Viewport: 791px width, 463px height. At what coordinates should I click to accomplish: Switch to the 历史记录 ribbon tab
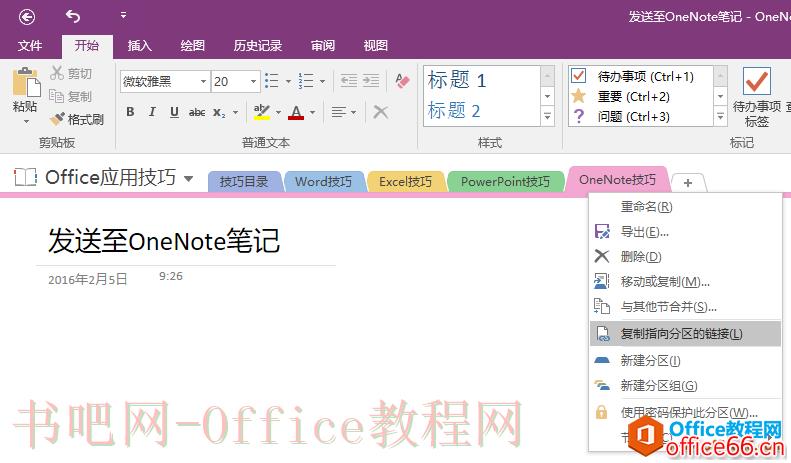257,46
